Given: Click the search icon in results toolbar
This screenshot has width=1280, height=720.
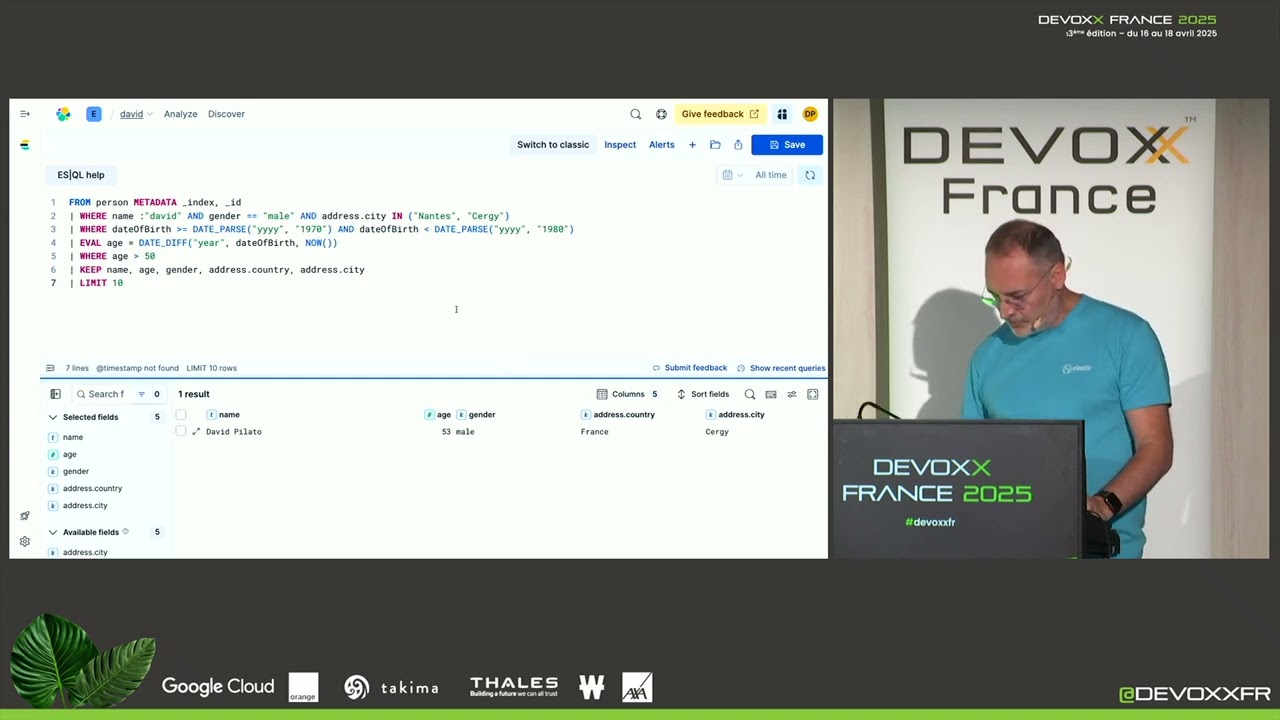Looking at the screenshot, I should (x=750, y=394).
